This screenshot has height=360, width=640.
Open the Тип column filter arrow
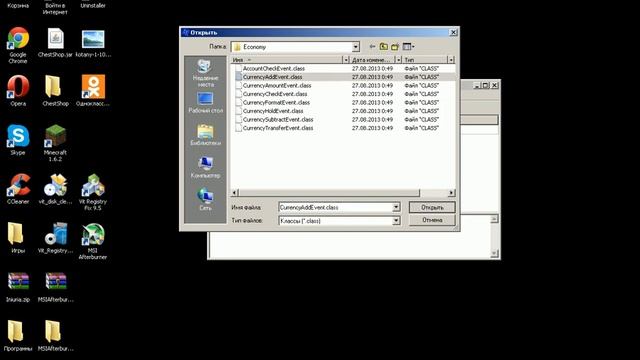(451, 60)
